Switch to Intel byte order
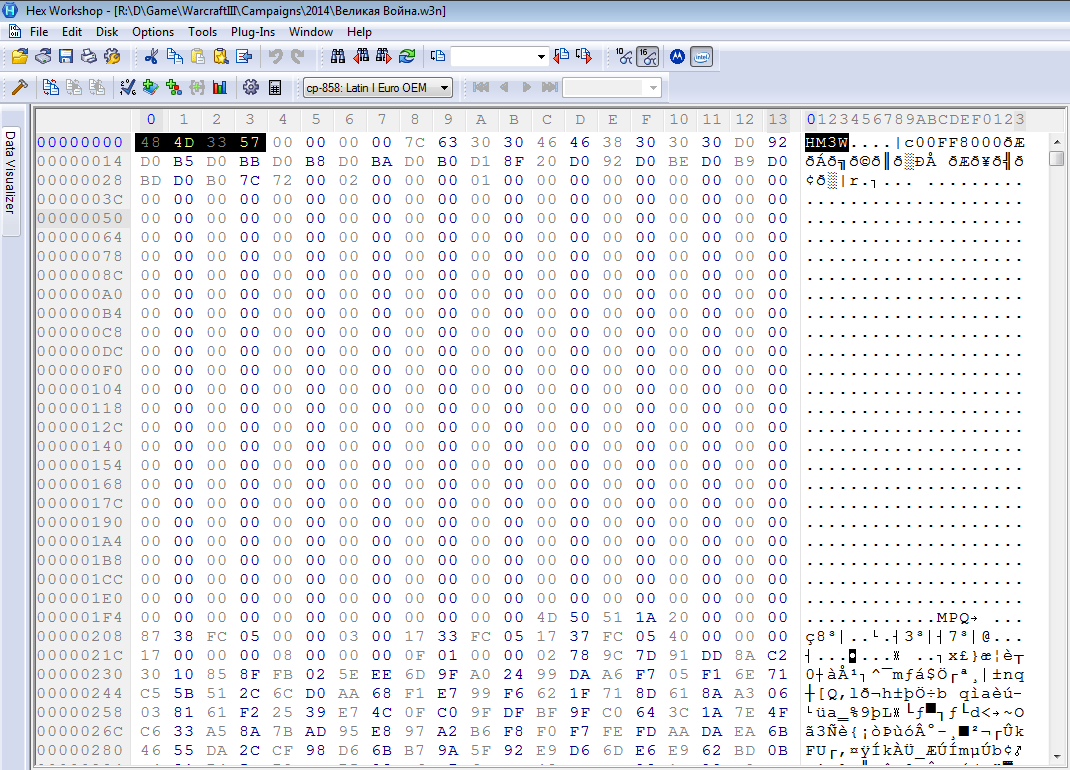Image resolution: width=1070 pixels, height=770 pixels. (x=702, y=56)
